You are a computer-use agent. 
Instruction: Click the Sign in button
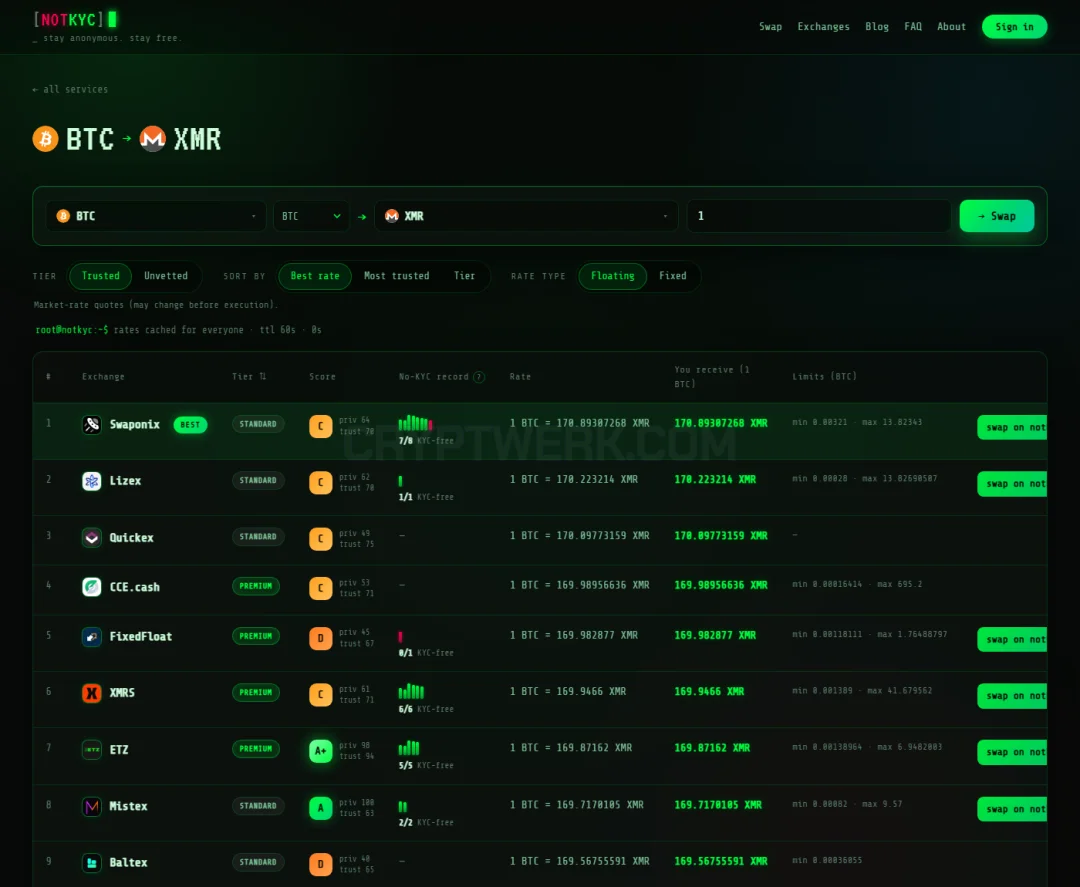tap(1015, 27)
